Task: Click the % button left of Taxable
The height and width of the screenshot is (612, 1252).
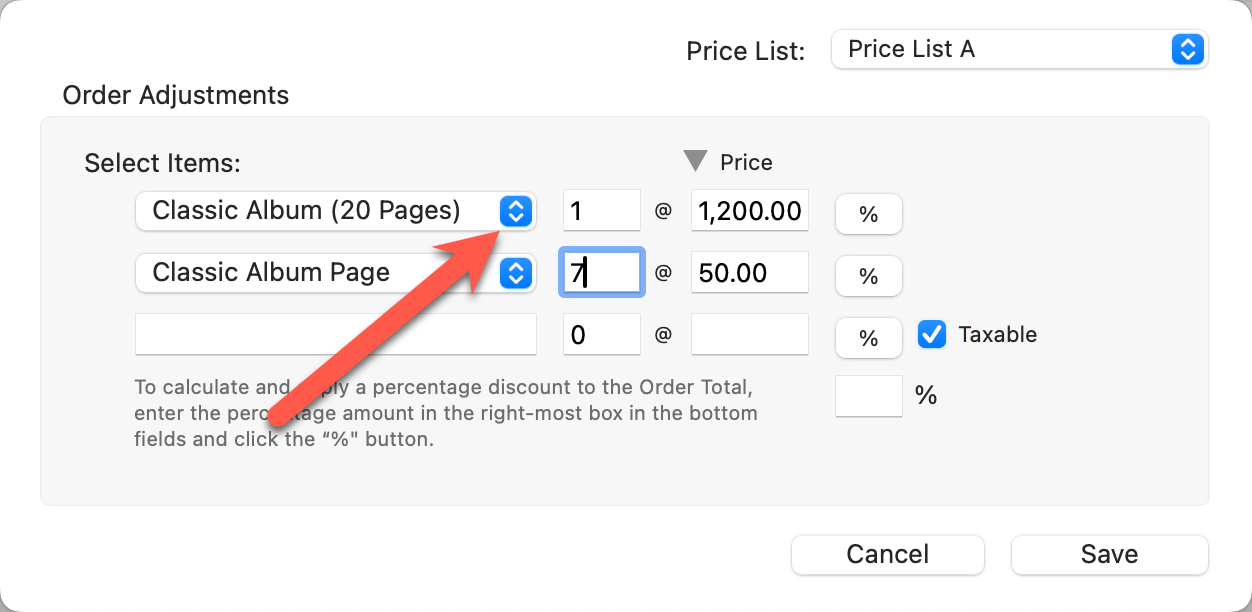Action: coord(868,338)
